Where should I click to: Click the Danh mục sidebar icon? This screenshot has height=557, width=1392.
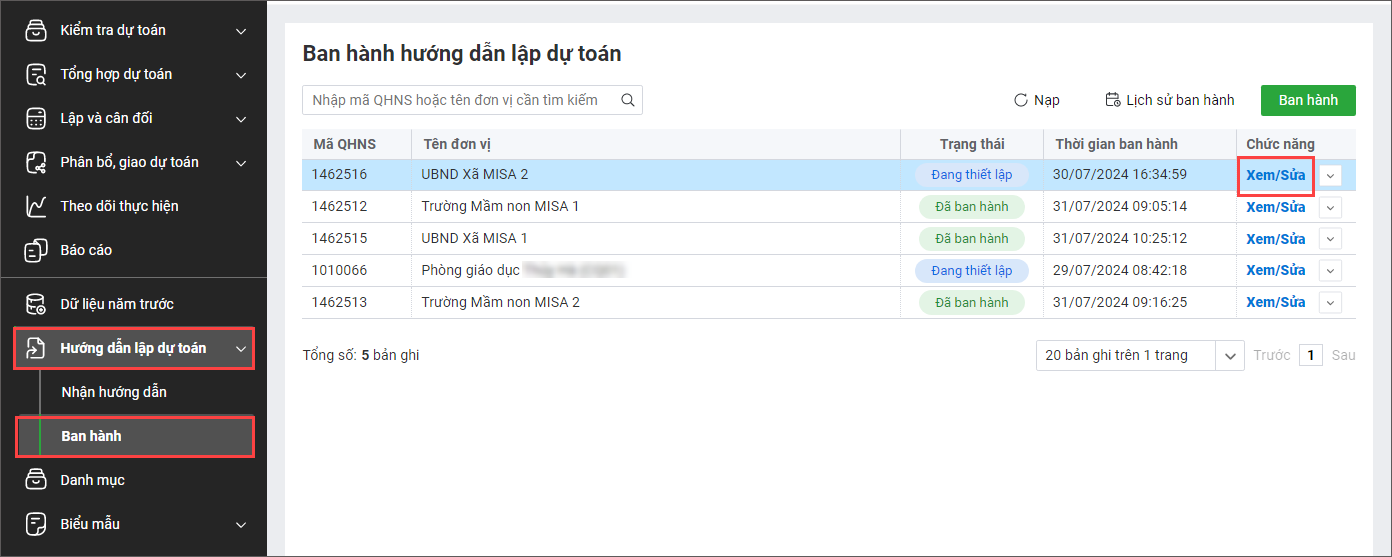click(36, 480)
